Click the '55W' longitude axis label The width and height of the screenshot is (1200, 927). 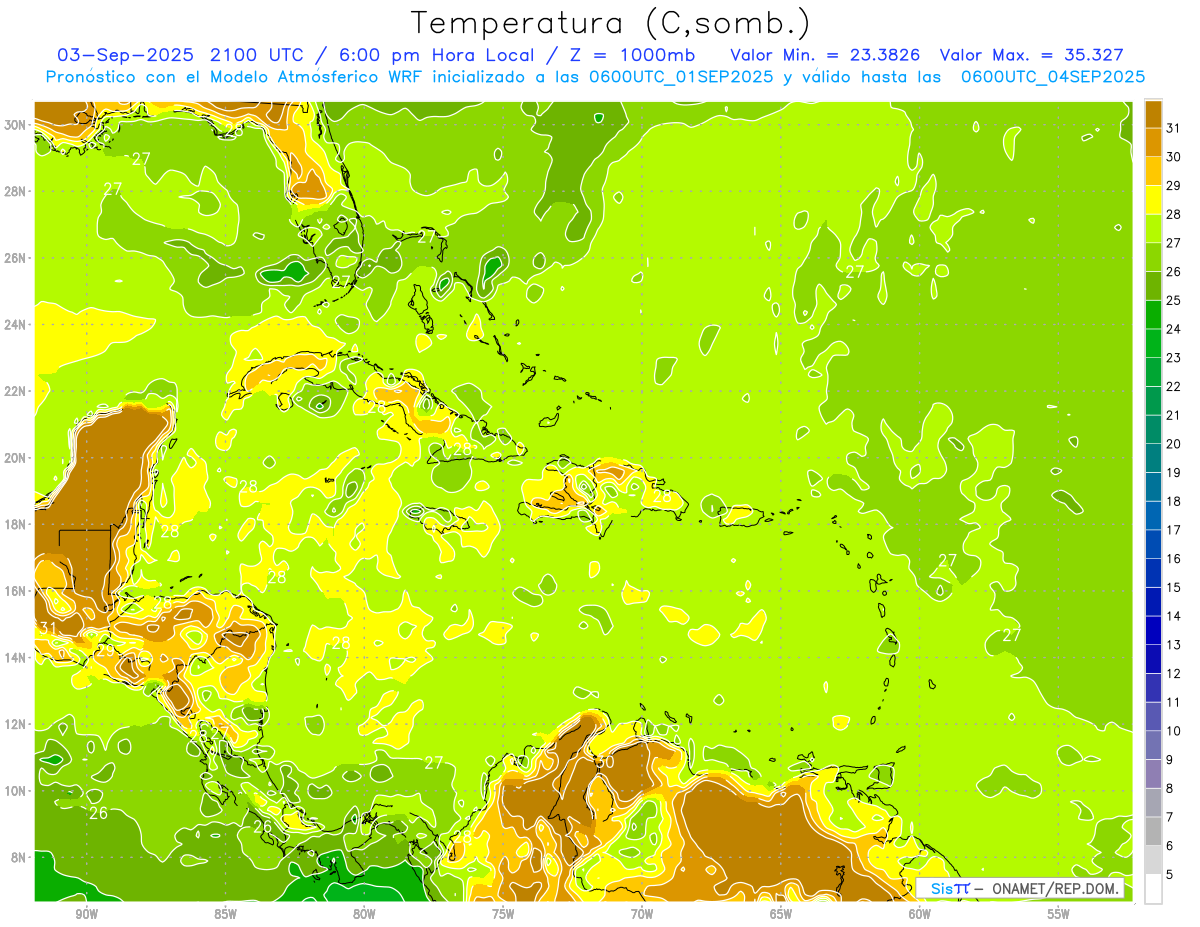coord(1059,914)
